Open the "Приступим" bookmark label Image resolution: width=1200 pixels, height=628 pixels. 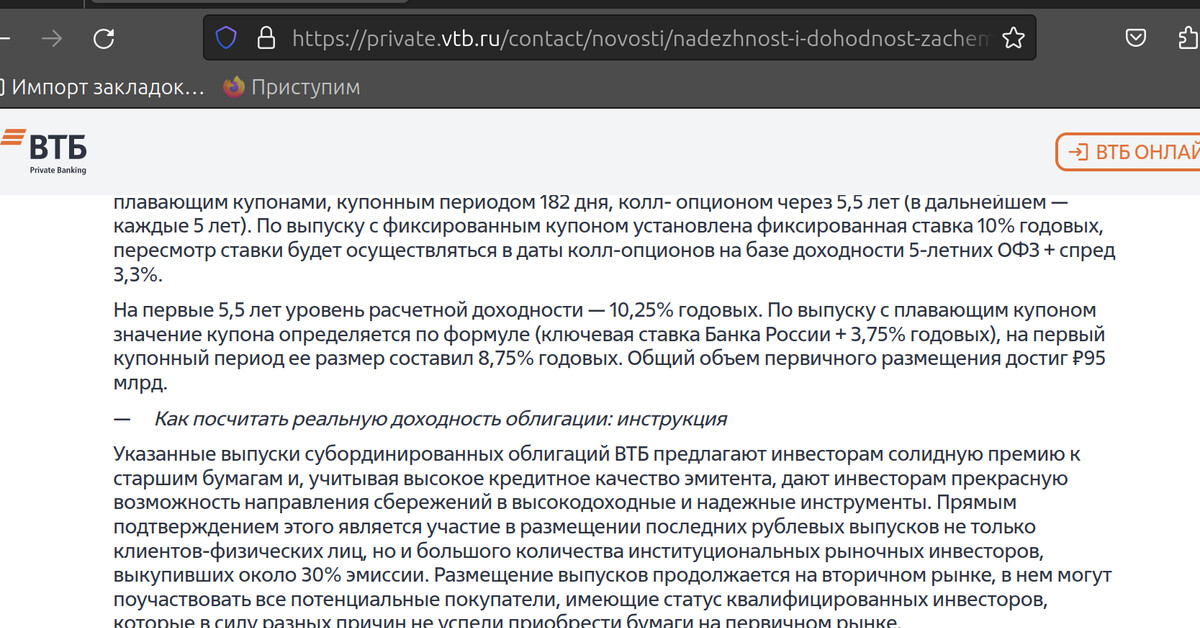pyautogui.click(x=305, y=87)
